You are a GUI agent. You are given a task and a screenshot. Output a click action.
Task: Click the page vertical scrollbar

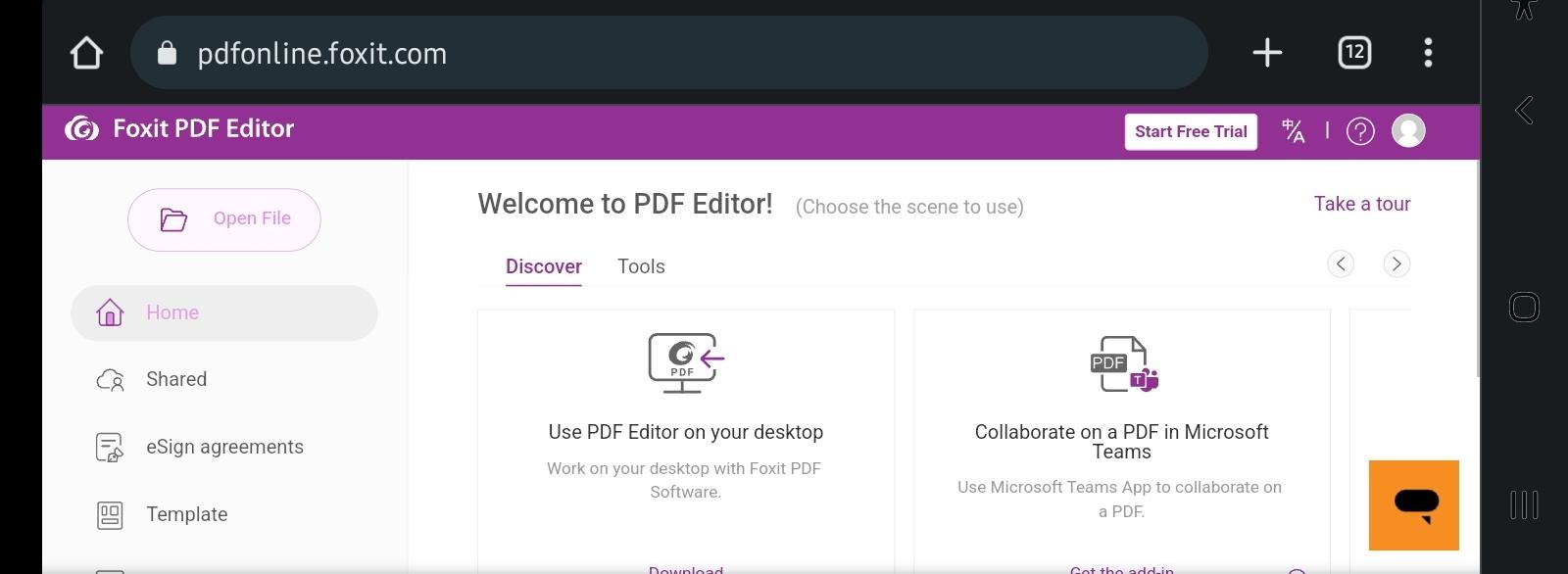[x=1478, y=268]
